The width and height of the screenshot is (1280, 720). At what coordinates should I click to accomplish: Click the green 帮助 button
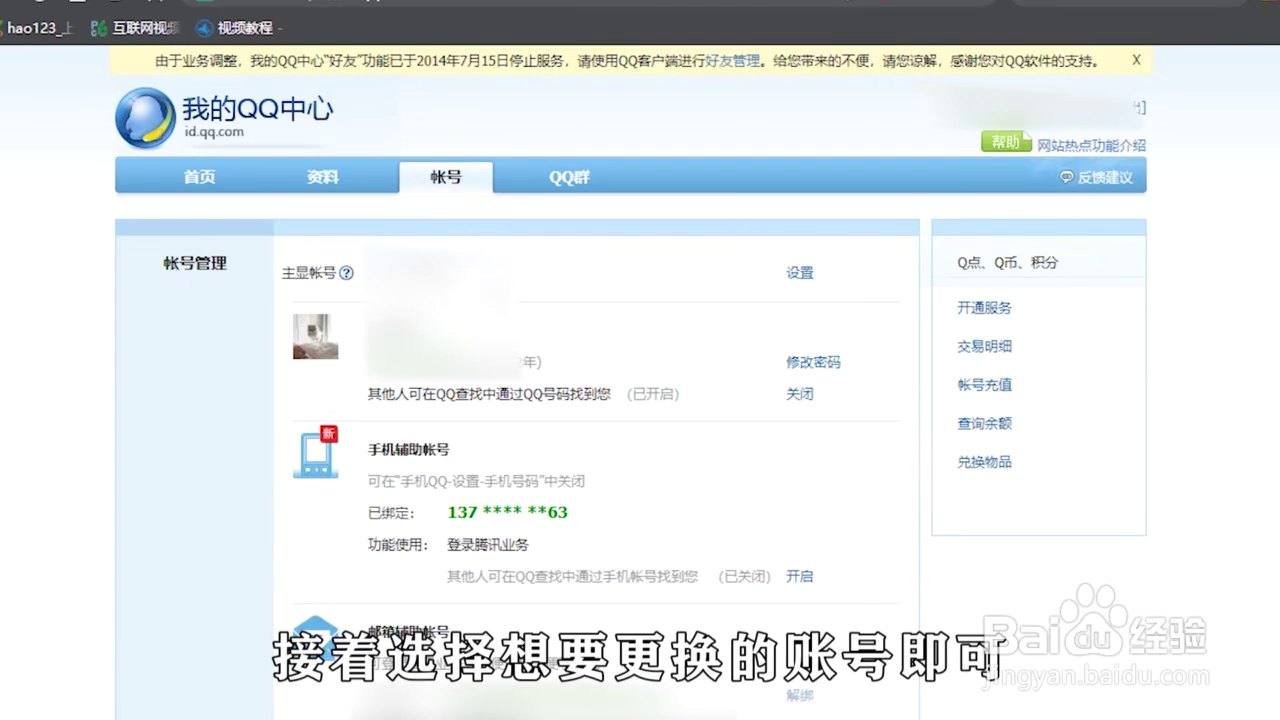tap(1005, 142)
